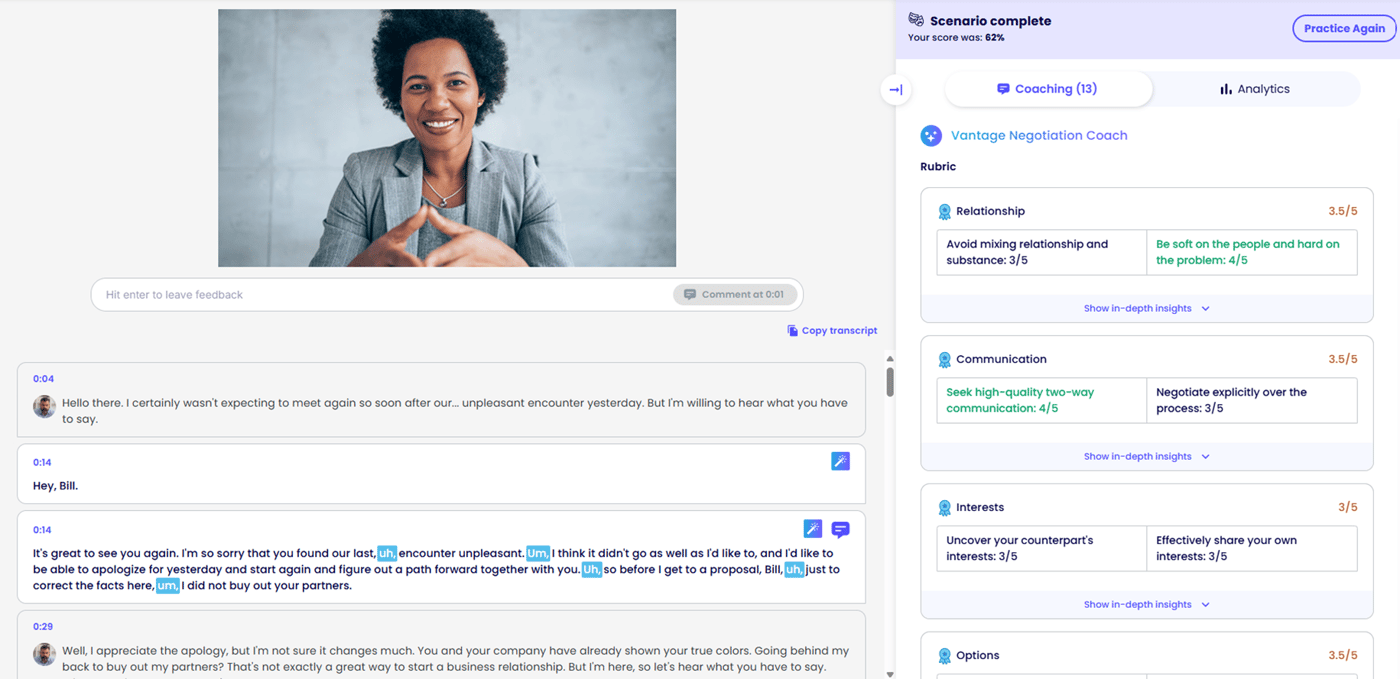This screenshot has width=1400, height=679.
Task: Click the "Be soft on the people and hard on the problem: 4/5" cell
Action: [x=1251, y=252]
